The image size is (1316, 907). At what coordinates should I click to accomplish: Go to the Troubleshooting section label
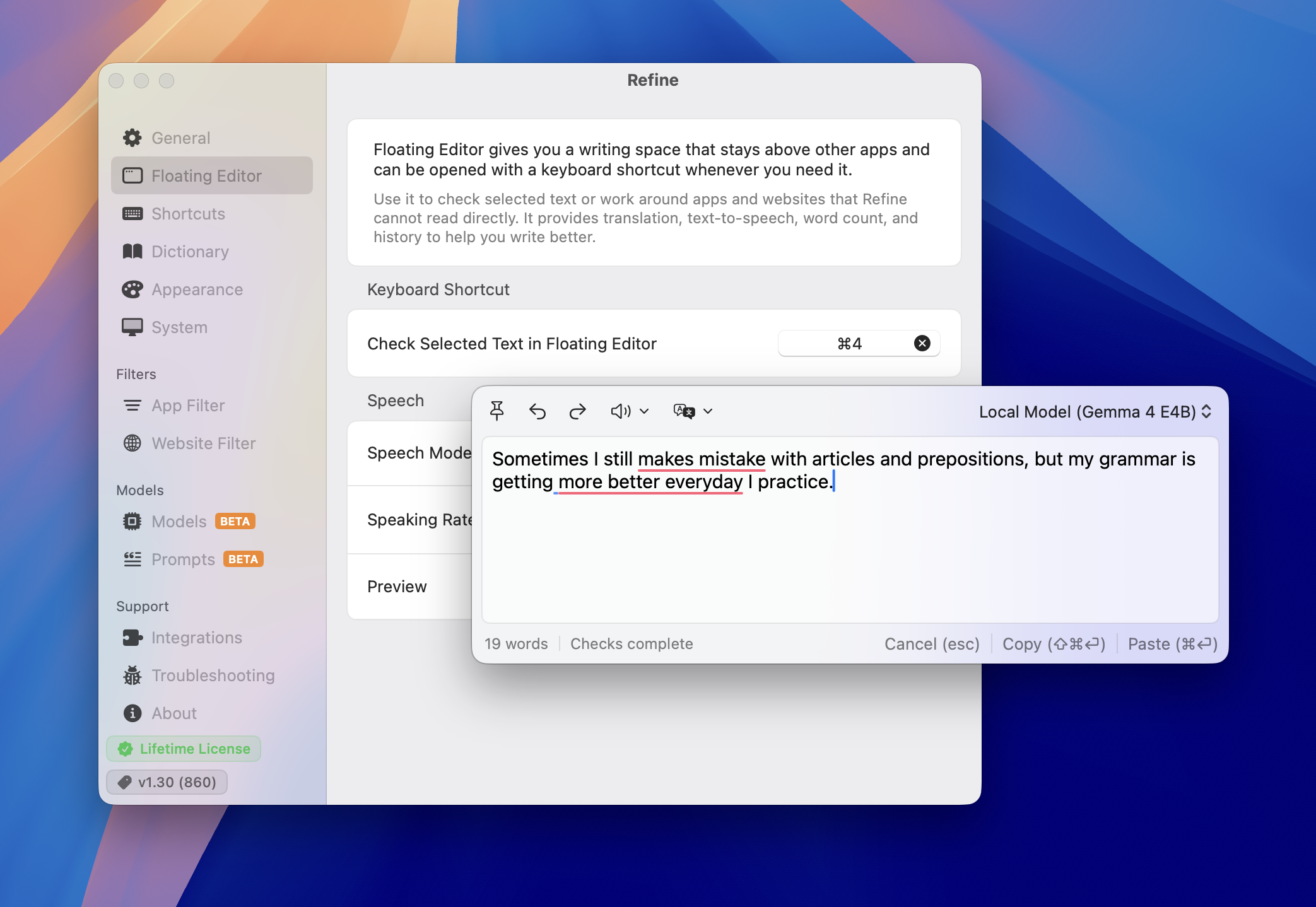(213, 676)
